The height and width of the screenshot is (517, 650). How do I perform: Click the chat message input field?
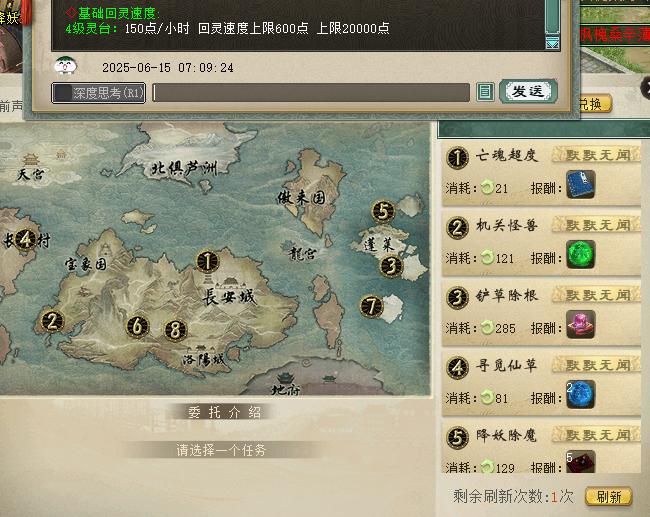[x=311, y=92]
